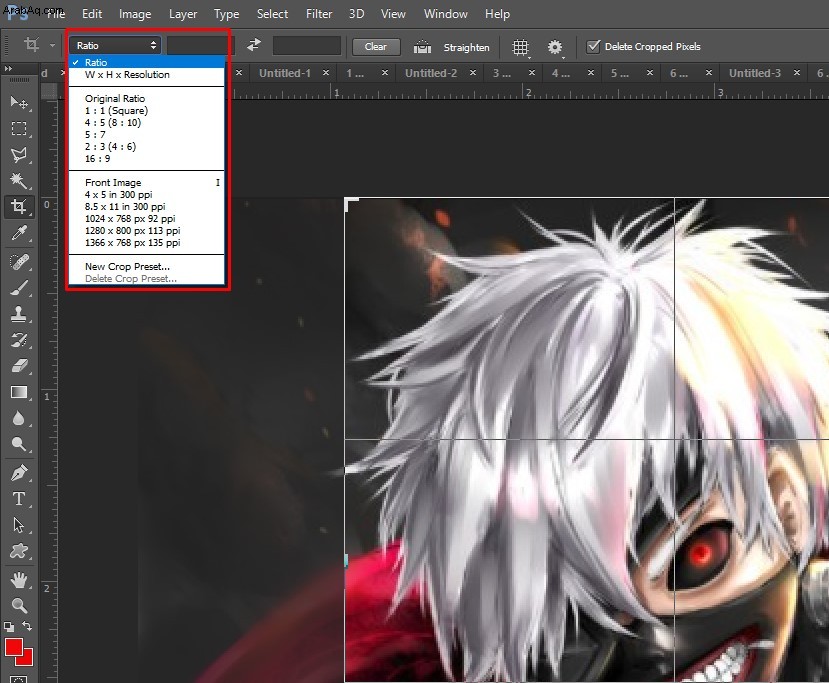Viewport: 829px width, 683px height.
Task: Close the Untitled-3 document tab
Action: point(796,73)
